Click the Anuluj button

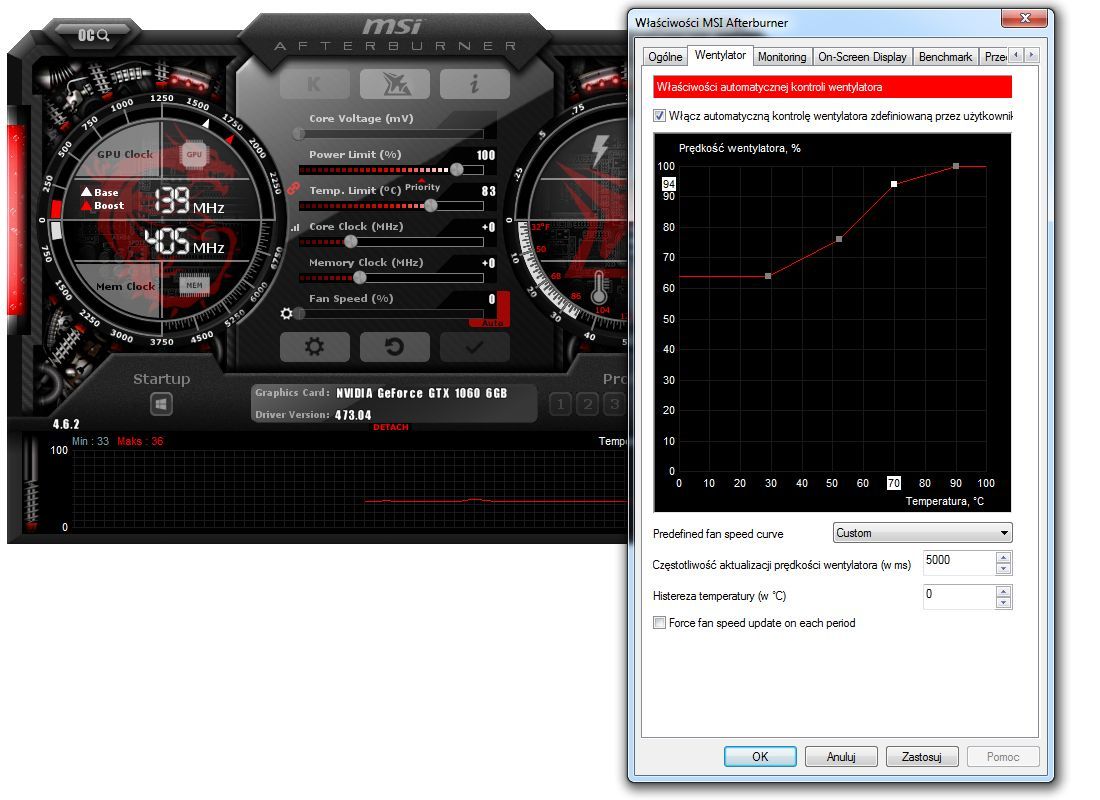(841, 756)
